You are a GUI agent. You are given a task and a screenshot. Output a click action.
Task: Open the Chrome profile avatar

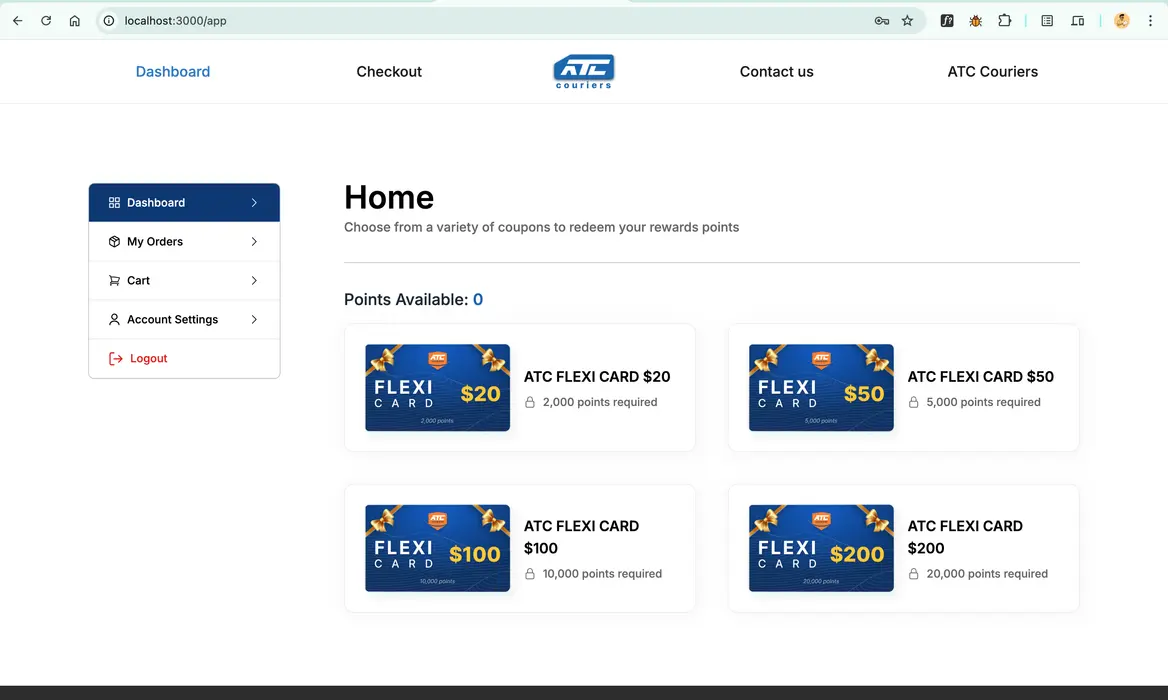click(1122, 21)
